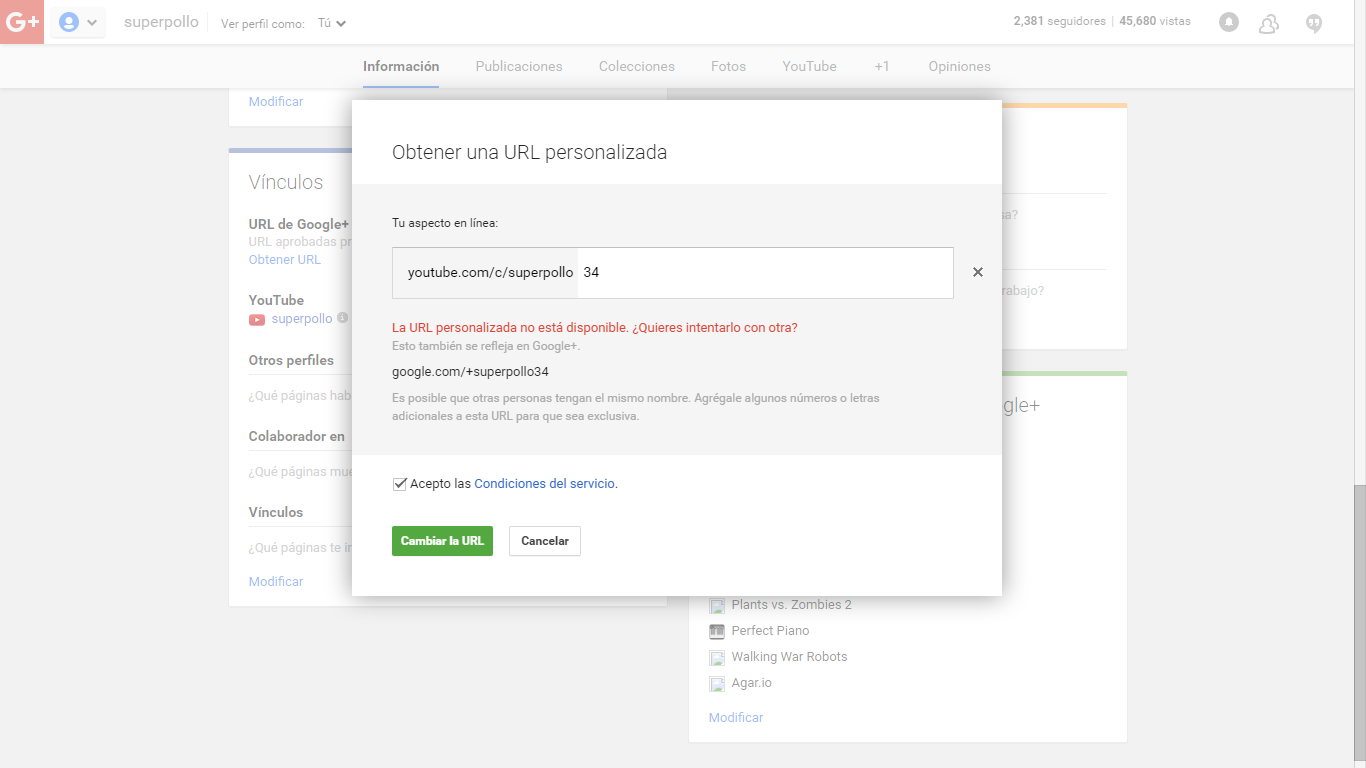Click the 'Perfect Piano' app name
1366x768 pixels.
tap(771, 631)
